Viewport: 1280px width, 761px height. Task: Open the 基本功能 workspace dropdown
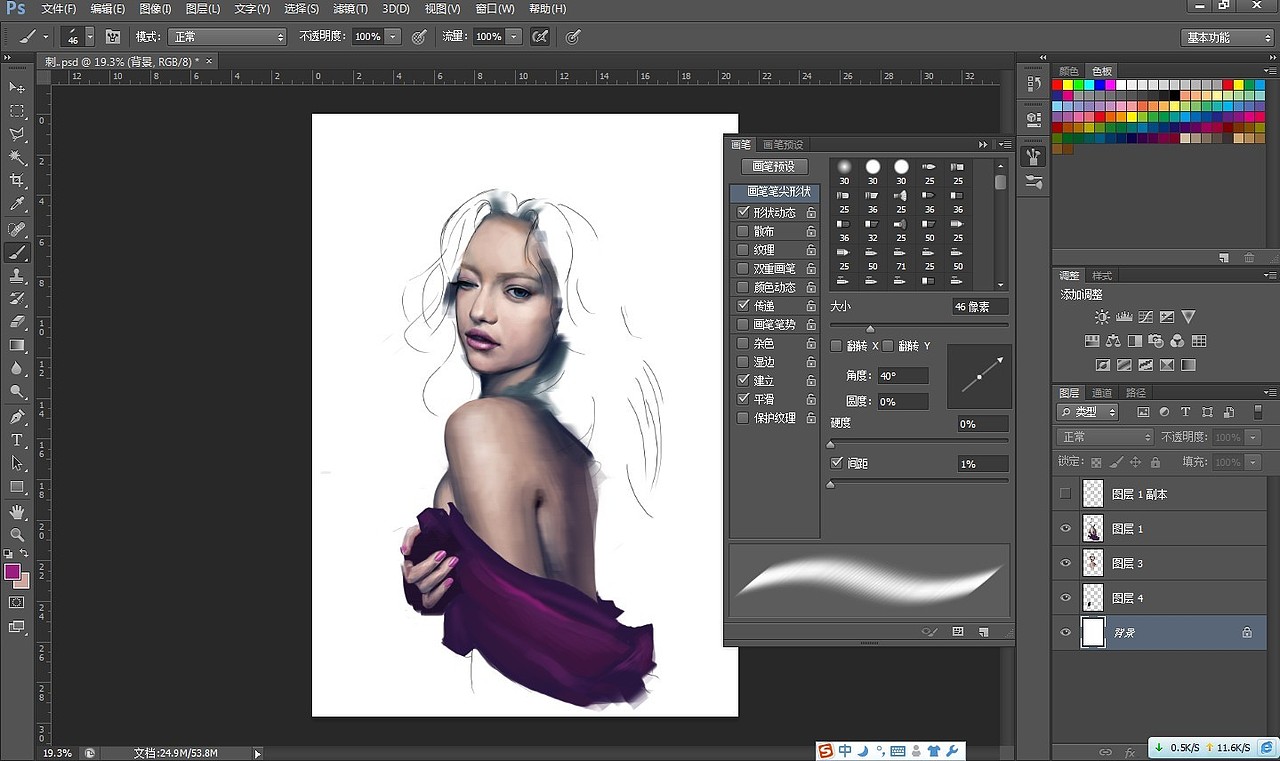pyautogui.click(x=1226, y=37)
